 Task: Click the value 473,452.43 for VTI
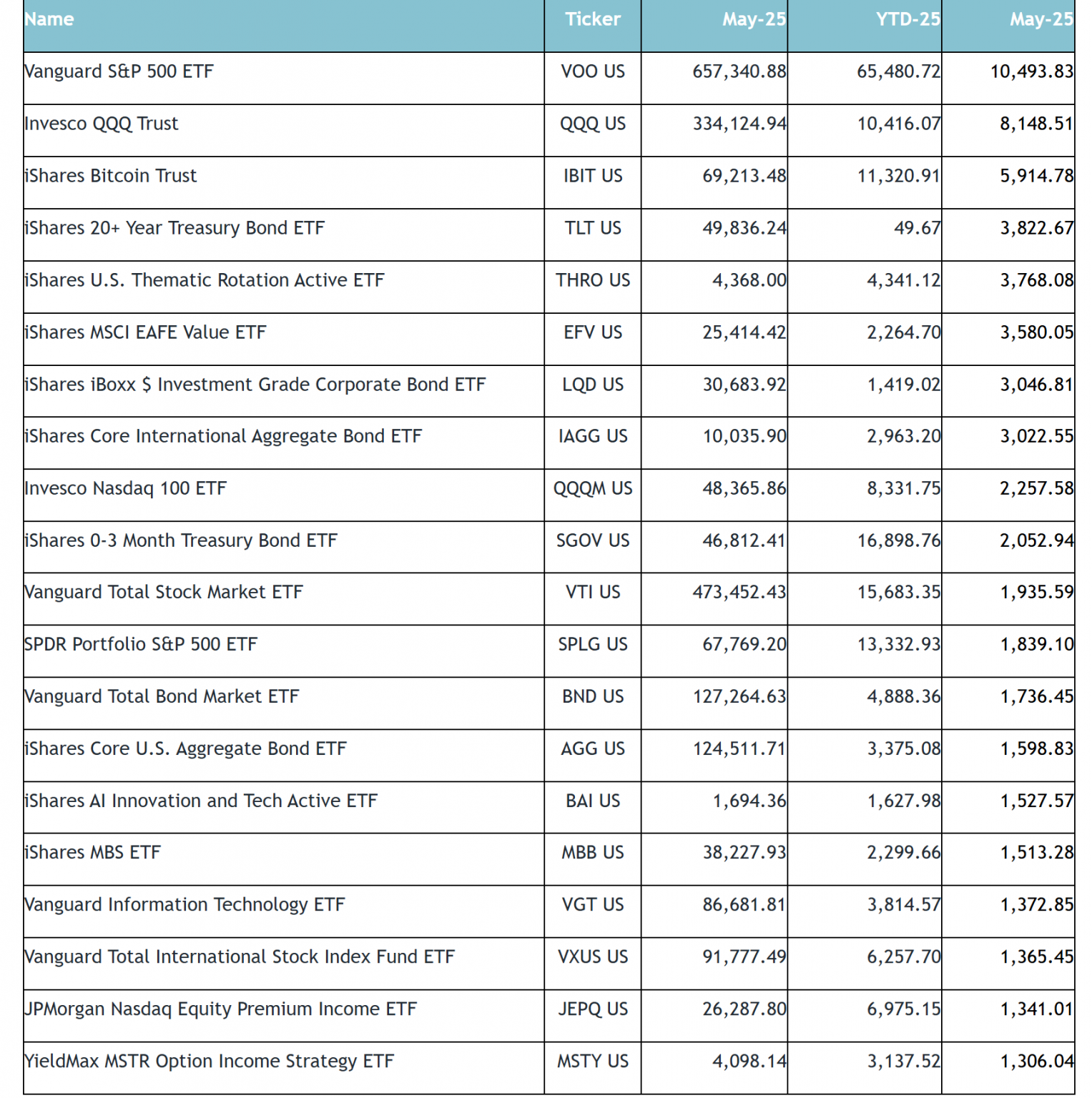click(x=739, y=592)
